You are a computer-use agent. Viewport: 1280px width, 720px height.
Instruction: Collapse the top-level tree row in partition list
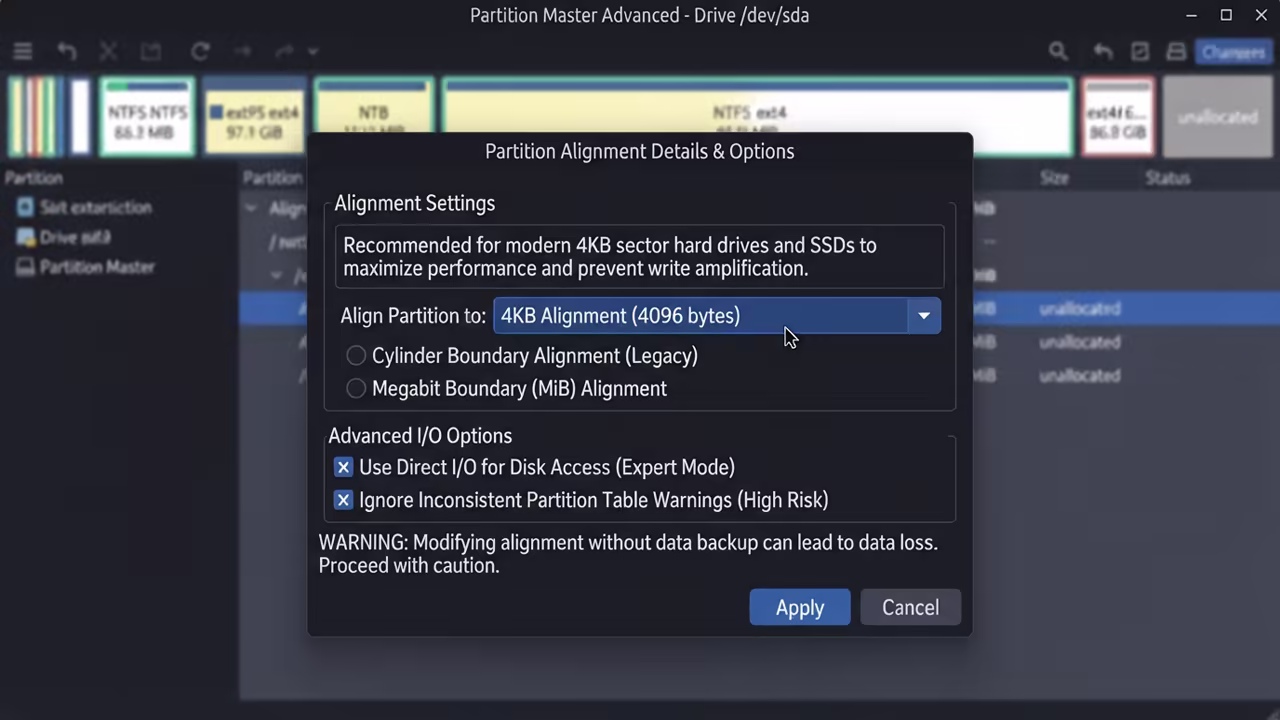coord(251,209)
